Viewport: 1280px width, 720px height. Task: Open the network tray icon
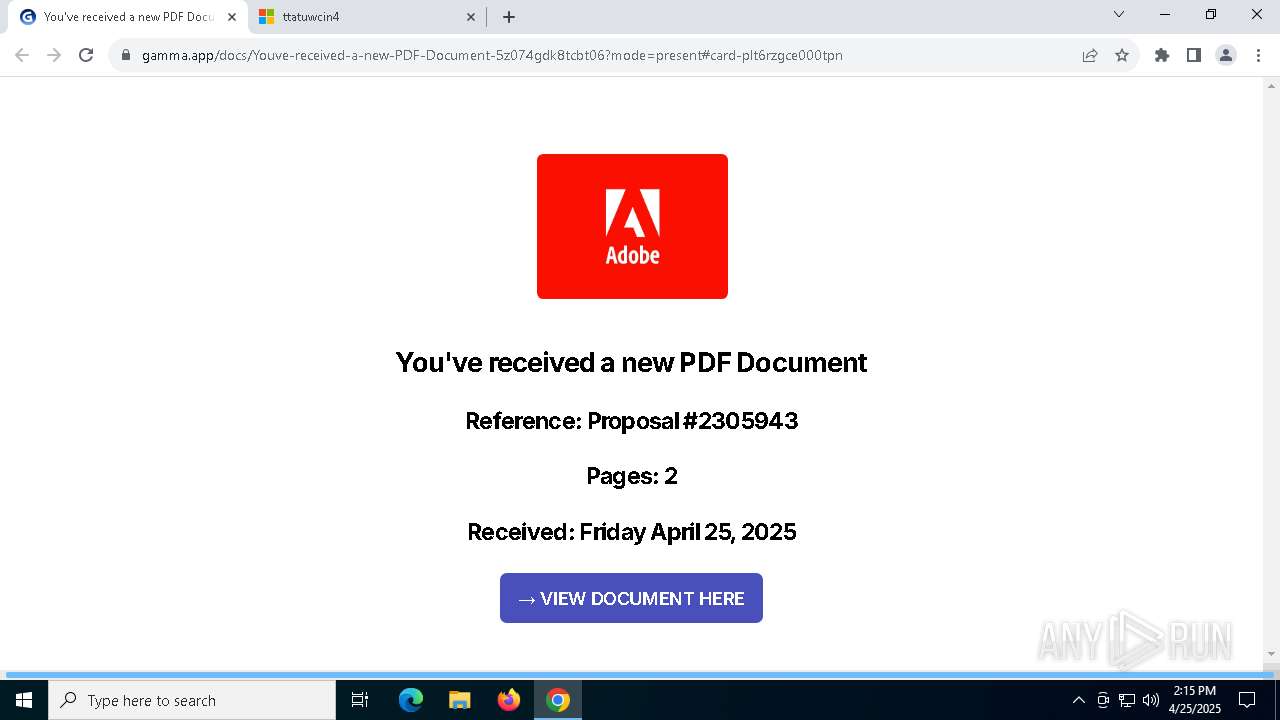click(1127, 700)
